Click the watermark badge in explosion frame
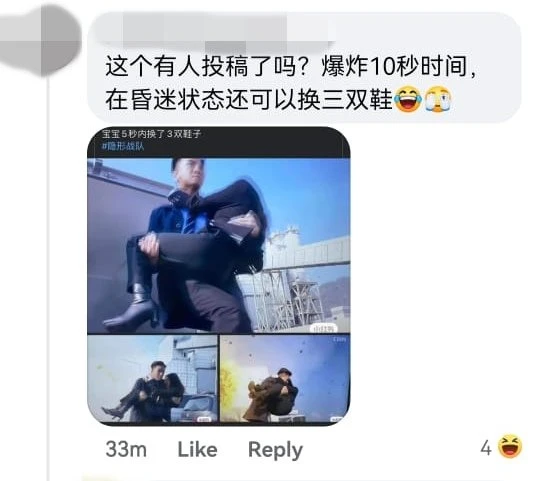 click(336, 419)
